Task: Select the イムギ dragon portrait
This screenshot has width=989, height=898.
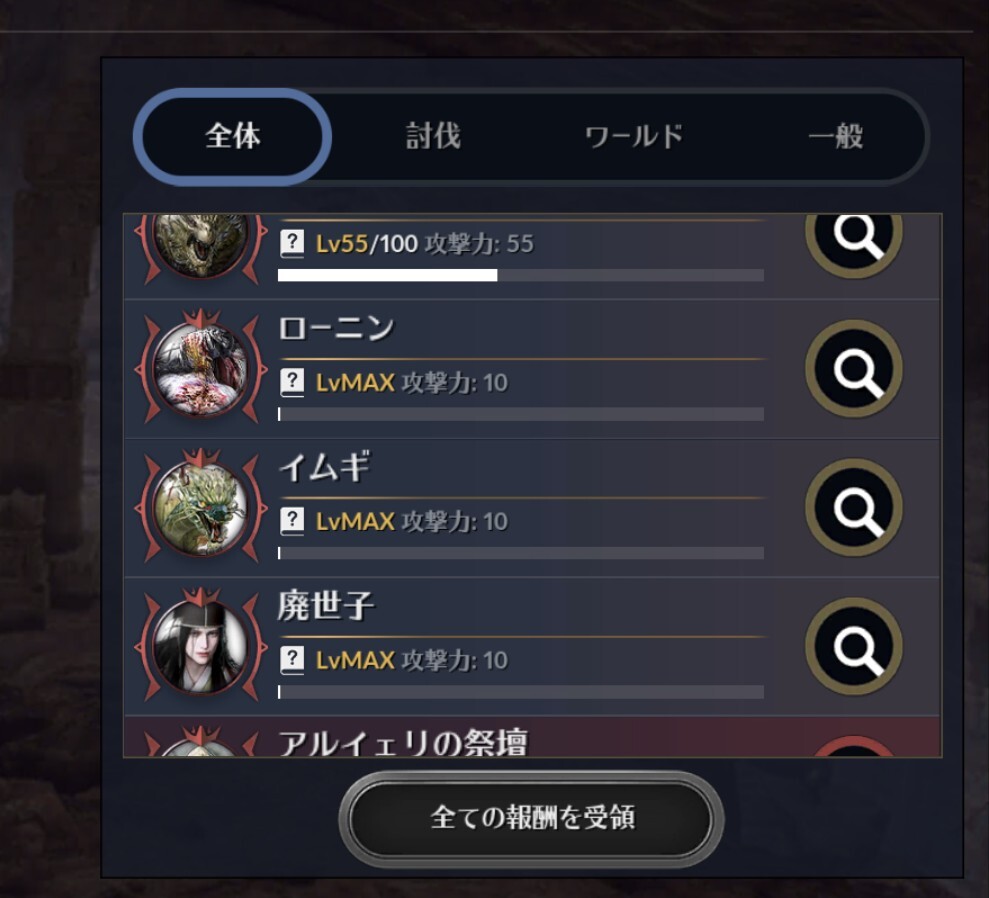Action: point(201,507)
